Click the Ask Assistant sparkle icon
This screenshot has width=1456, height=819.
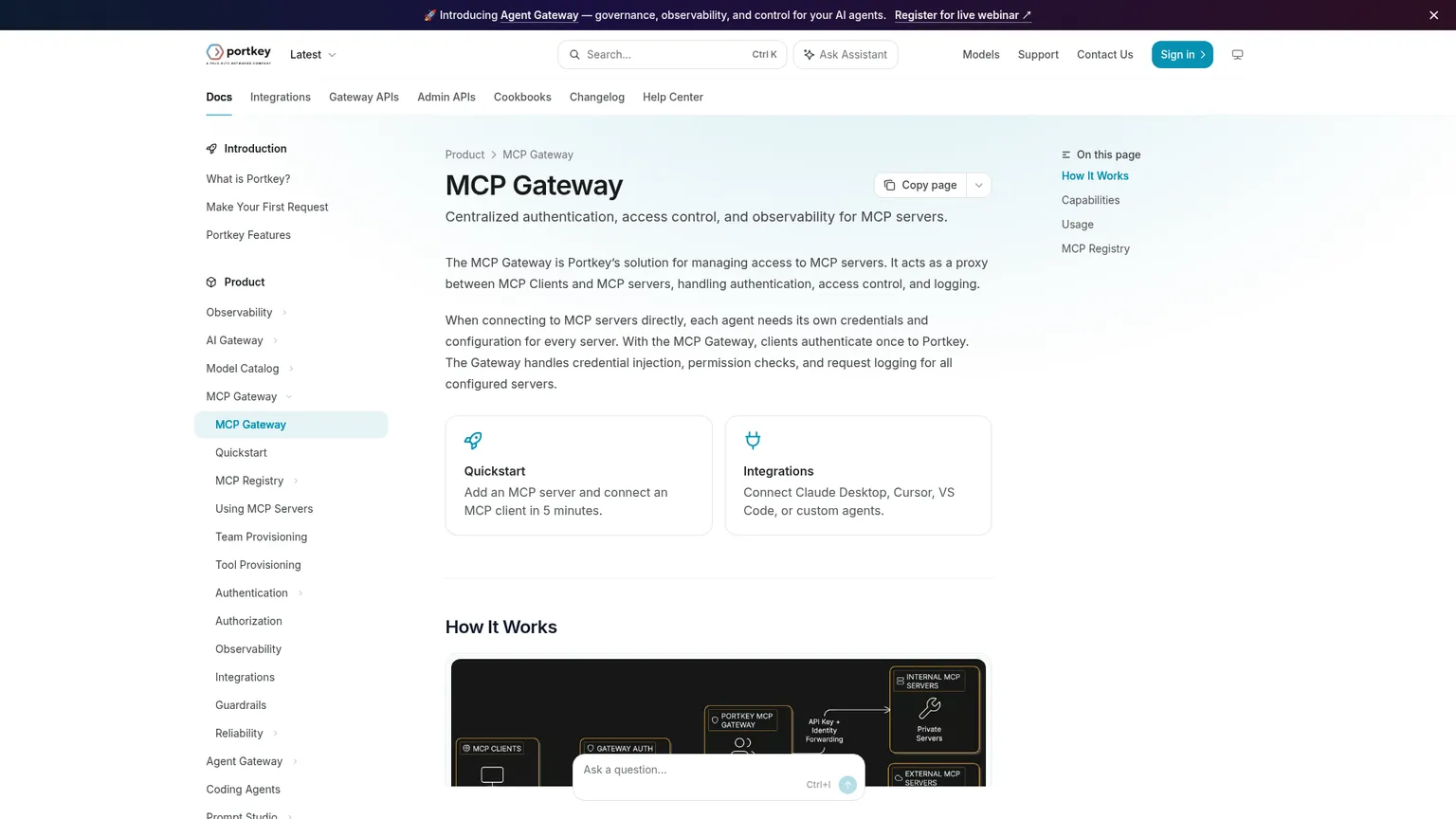pyautogui.click(x=809, y=55)
